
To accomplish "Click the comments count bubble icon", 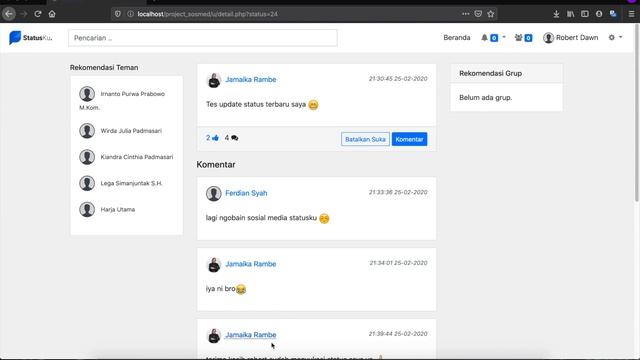I will coord(234,138).
